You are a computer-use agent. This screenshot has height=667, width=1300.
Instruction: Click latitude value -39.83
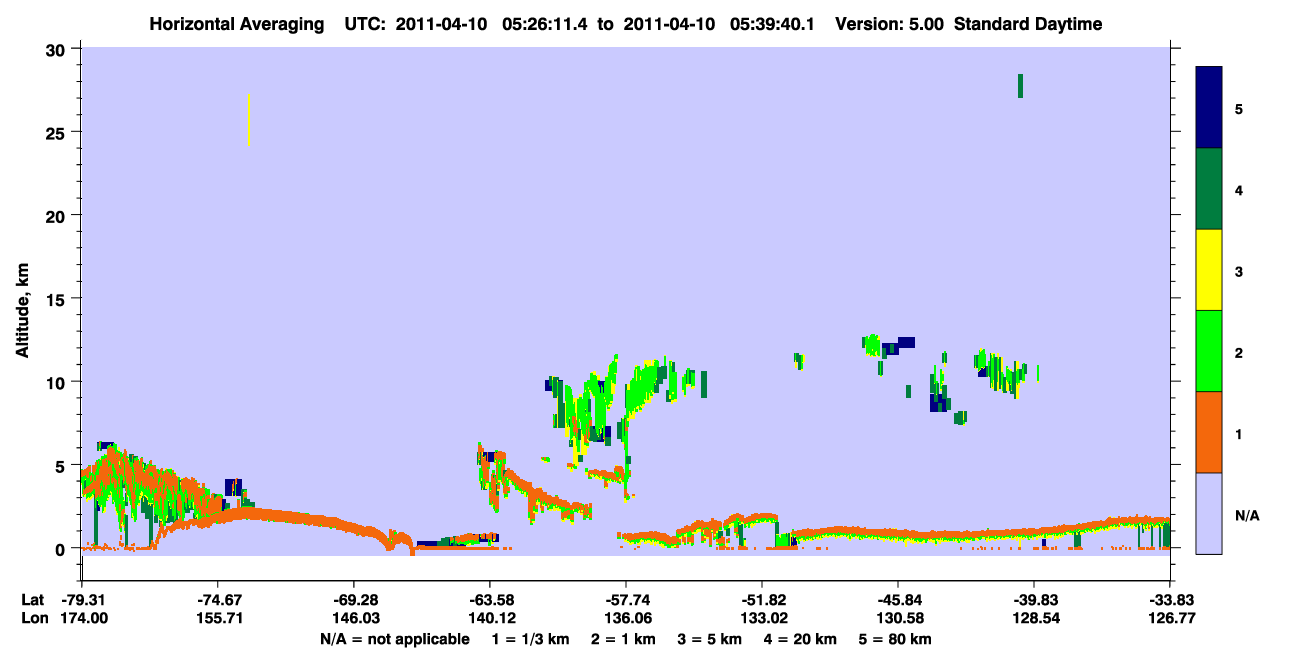pyautogui.click(x=1034, y=599)
